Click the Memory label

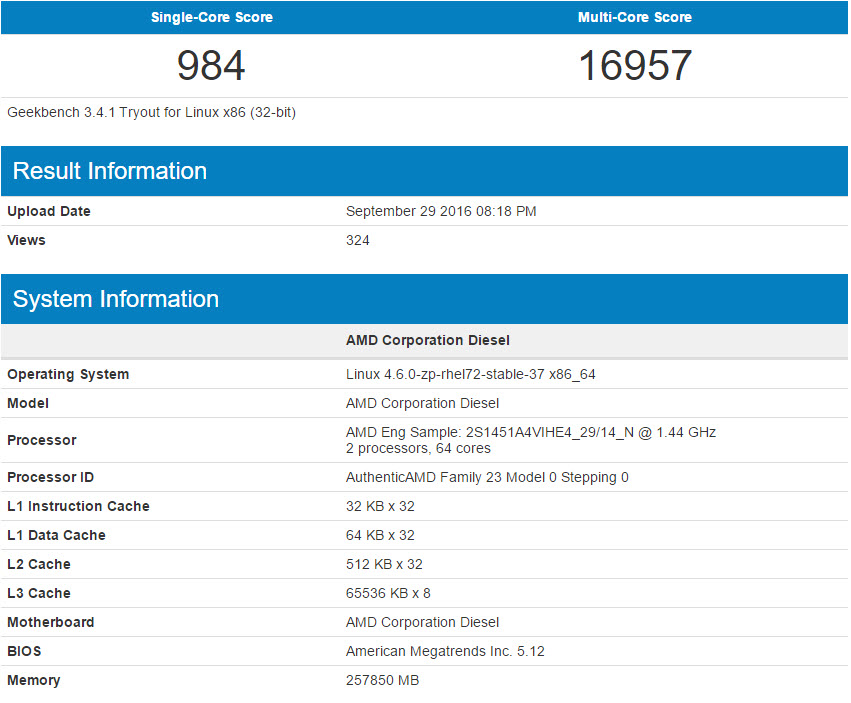pos(34,680)
